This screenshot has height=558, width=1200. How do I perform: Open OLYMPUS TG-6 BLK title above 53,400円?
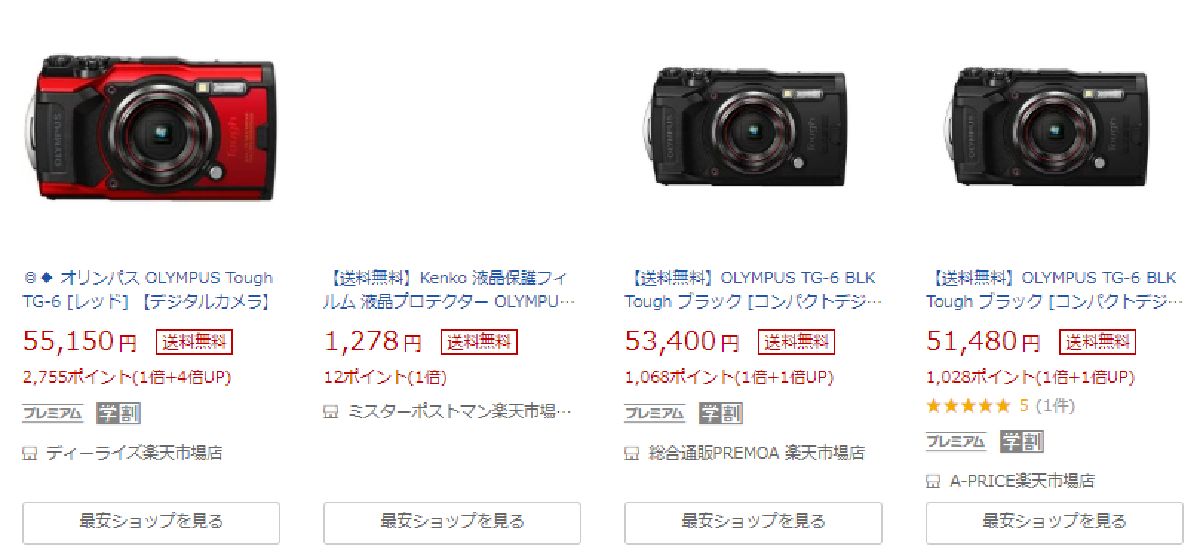pyautogui.click(x=752, y=289)
